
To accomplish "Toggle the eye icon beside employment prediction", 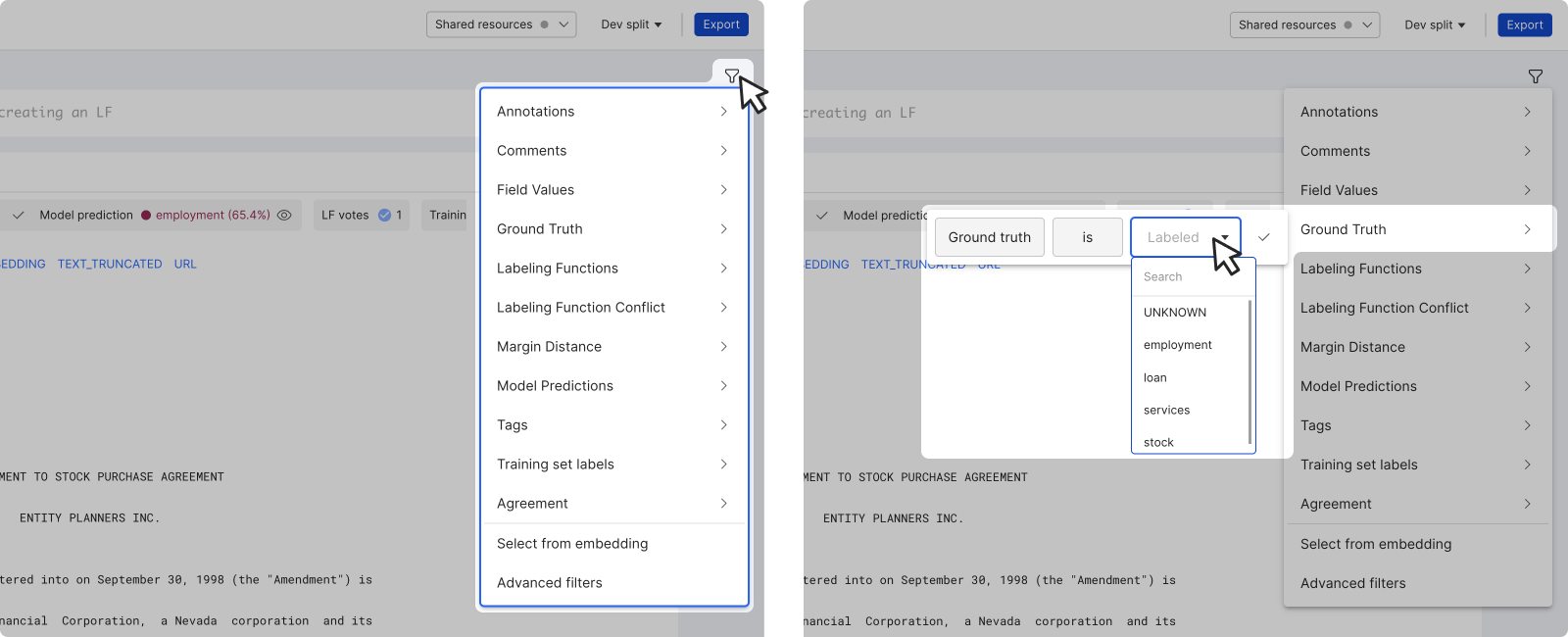I will (284, 215).
